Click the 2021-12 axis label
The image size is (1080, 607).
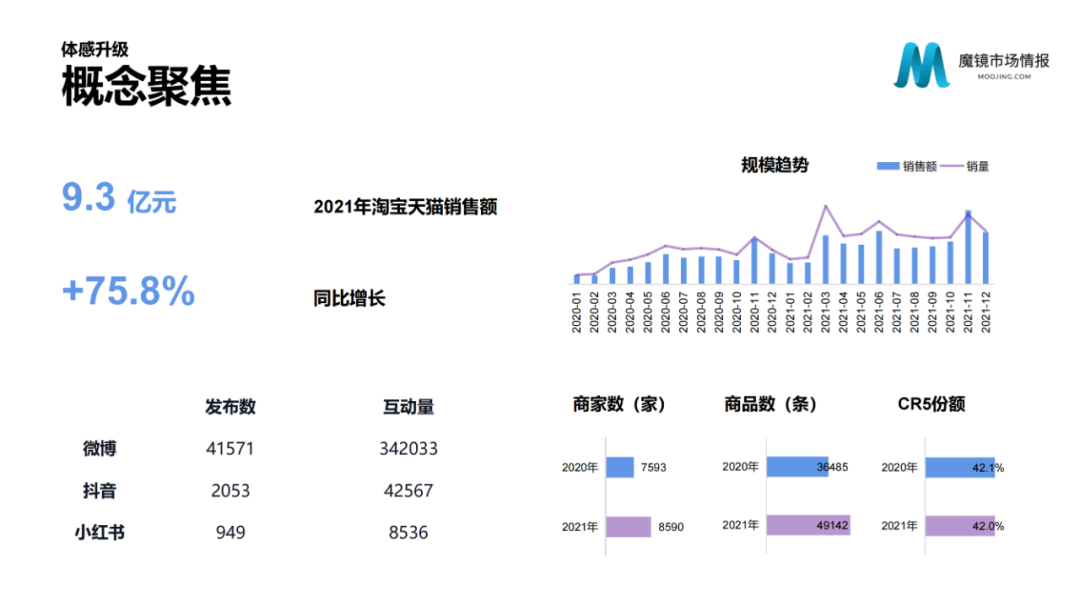tap(986, 312)
